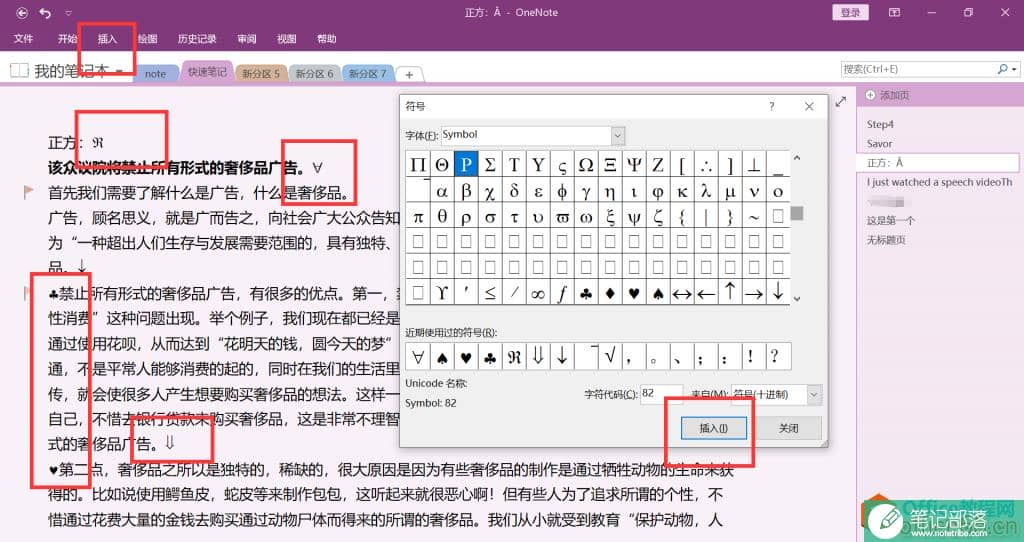Screen dimensions: 1024x542
Task: Open the 审阅 ribbon tab
Action: (246, 39)
